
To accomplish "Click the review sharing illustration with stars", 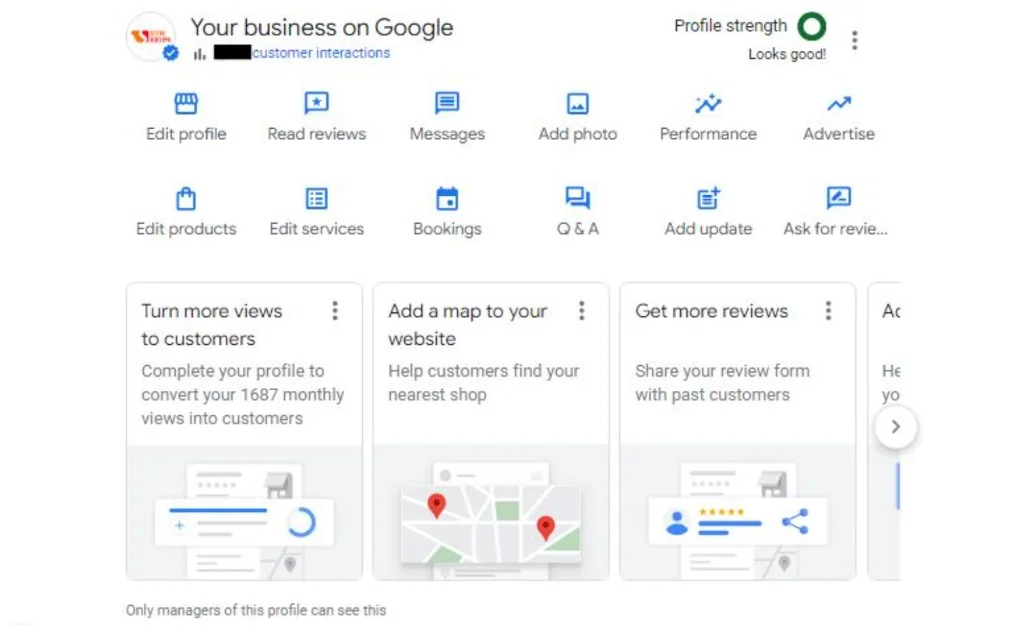I will (x=738, y=513).
